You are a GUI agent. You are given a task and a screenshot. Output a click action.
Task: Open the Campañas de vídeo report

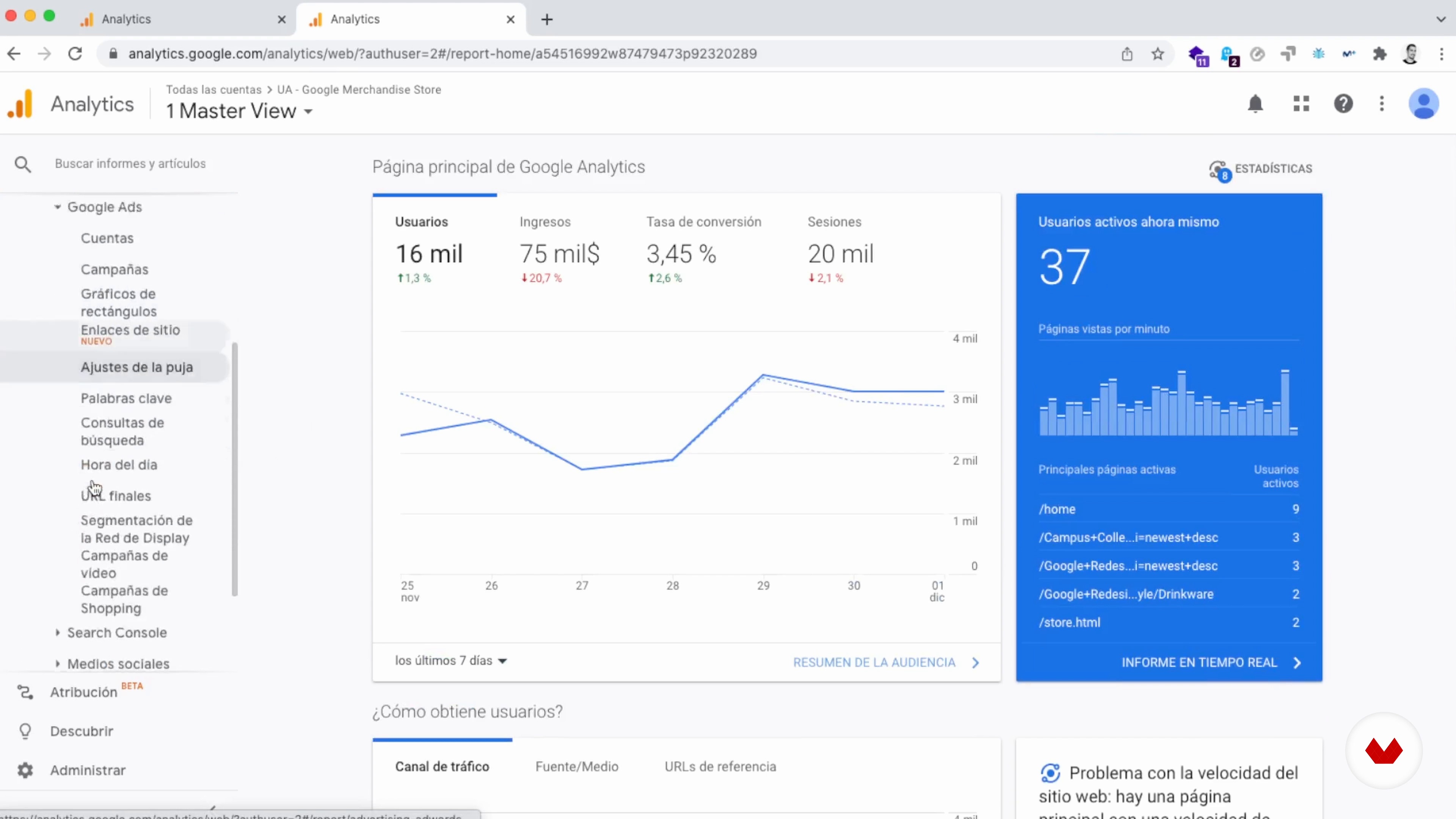[124, 564]
